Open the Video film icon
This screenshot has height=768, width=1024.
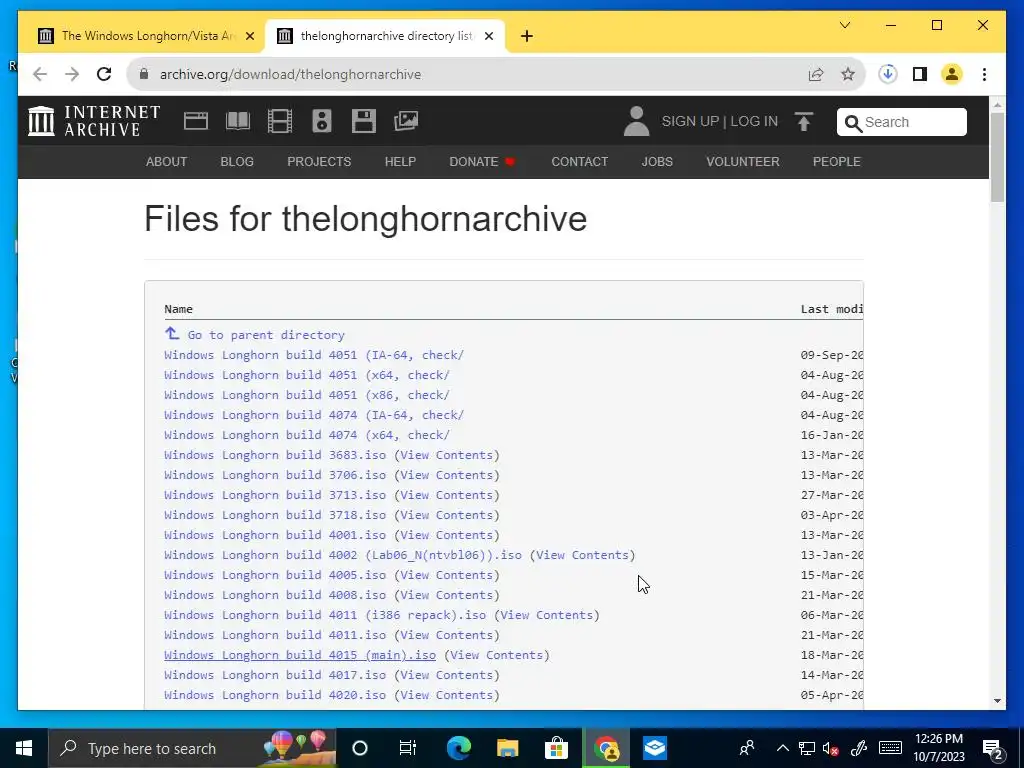pyautogui.click(x=280, y=121)
